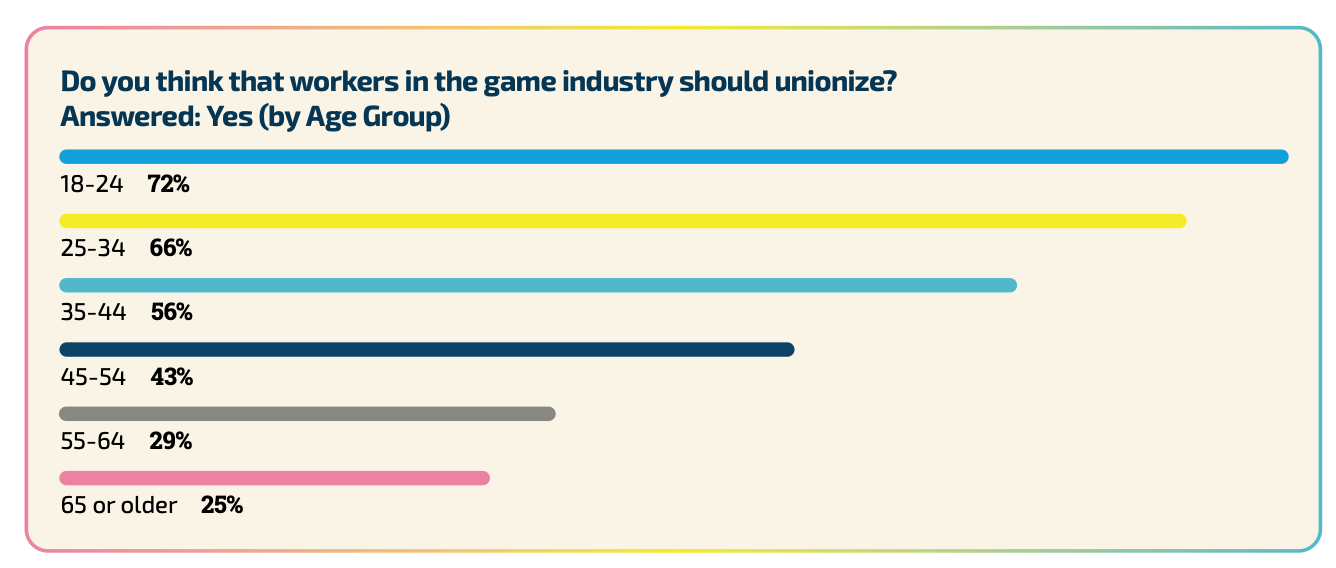Click the 29% percentage value
Screen dimensions: 1336x568
(170, 441)
